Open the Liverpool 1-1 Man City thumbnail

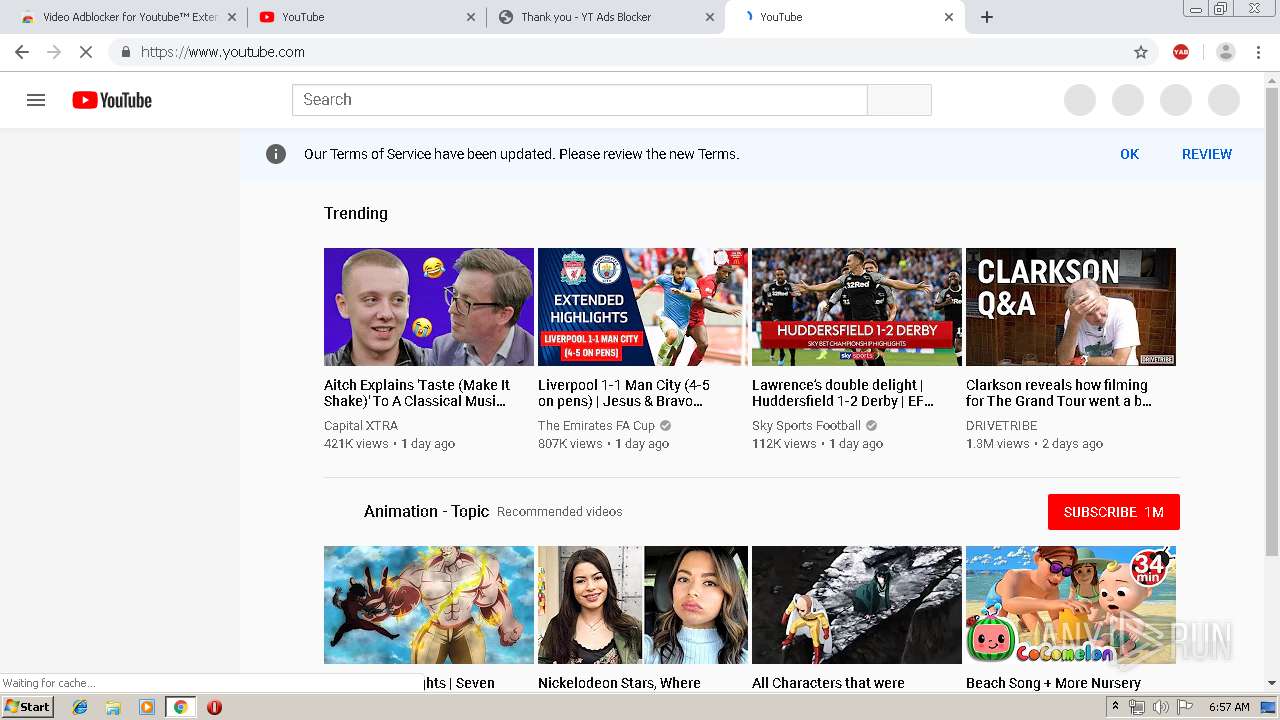click(643, 307)
